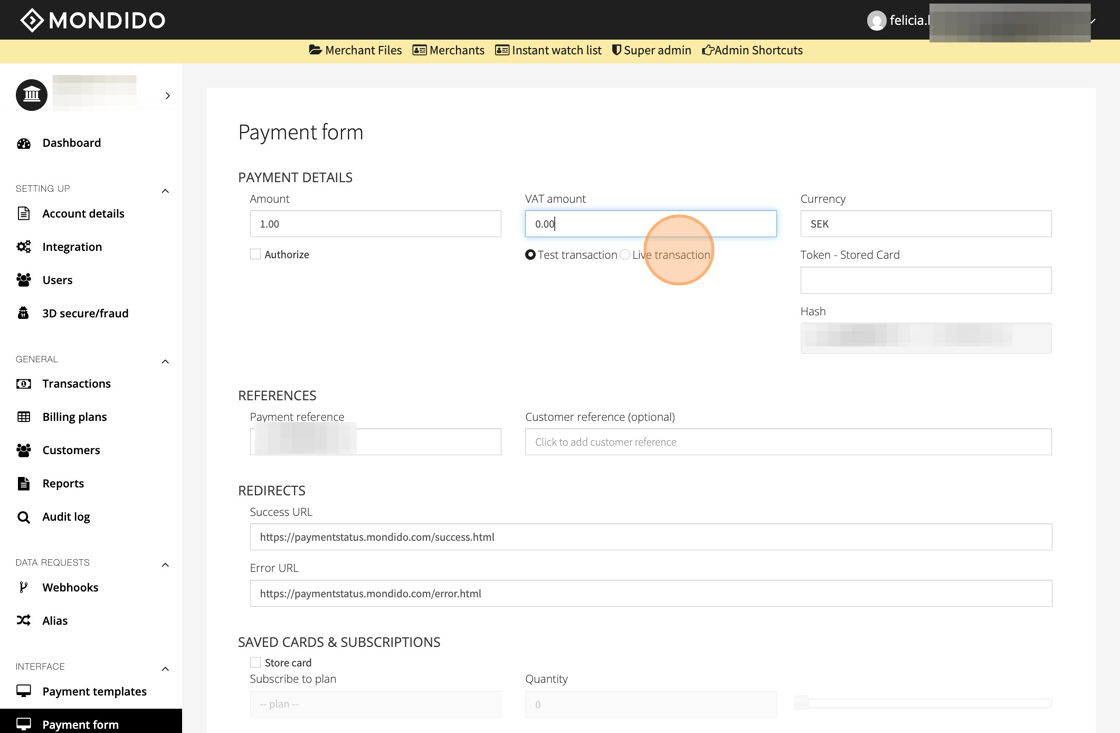Click the Merchant Files folder icon

pyautogui.click(x=315, y=50)
